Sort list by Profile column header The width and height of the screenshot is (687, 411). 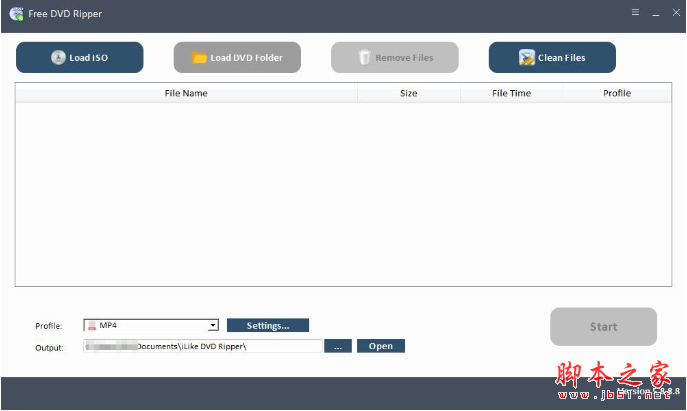point(617,93)
